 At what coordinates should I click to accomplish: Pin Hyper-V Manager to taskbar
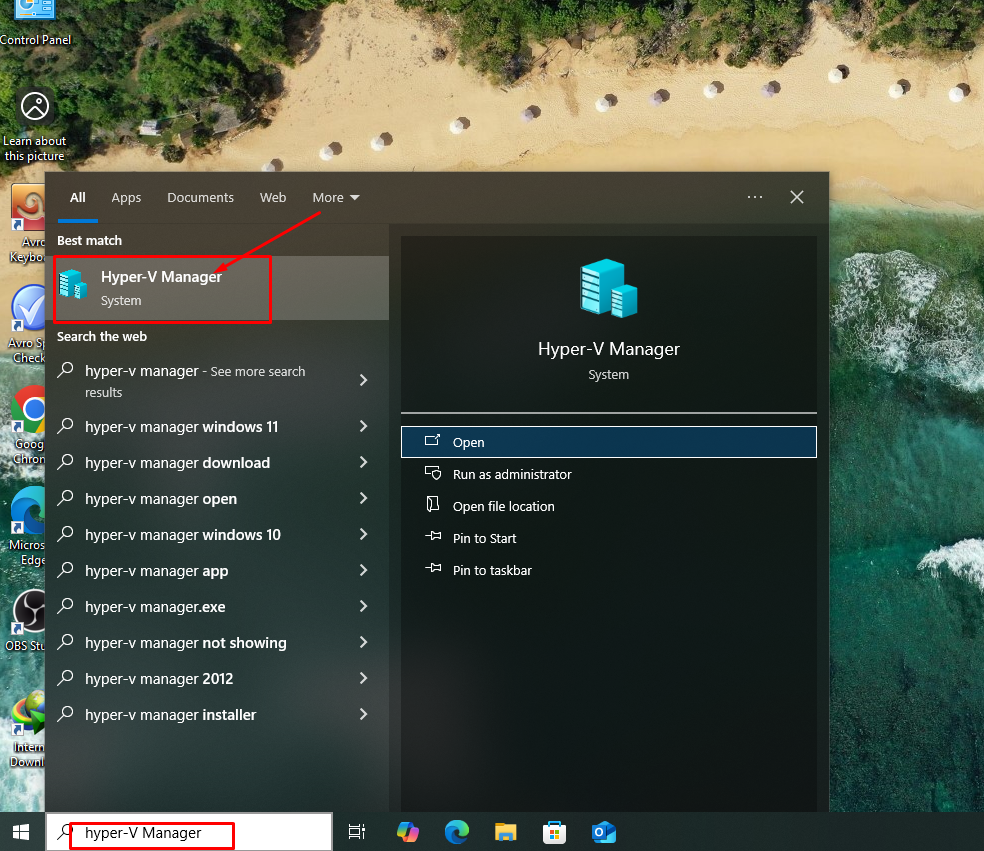pyautogui.click(x=491, y=571)
